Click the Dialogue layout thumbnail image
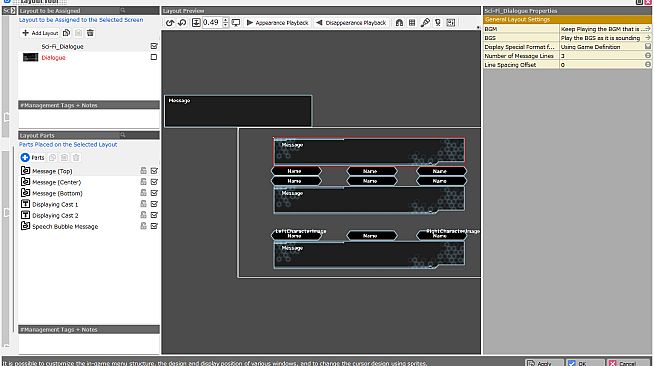Viewport: 654px width, 366px height. 30,57
